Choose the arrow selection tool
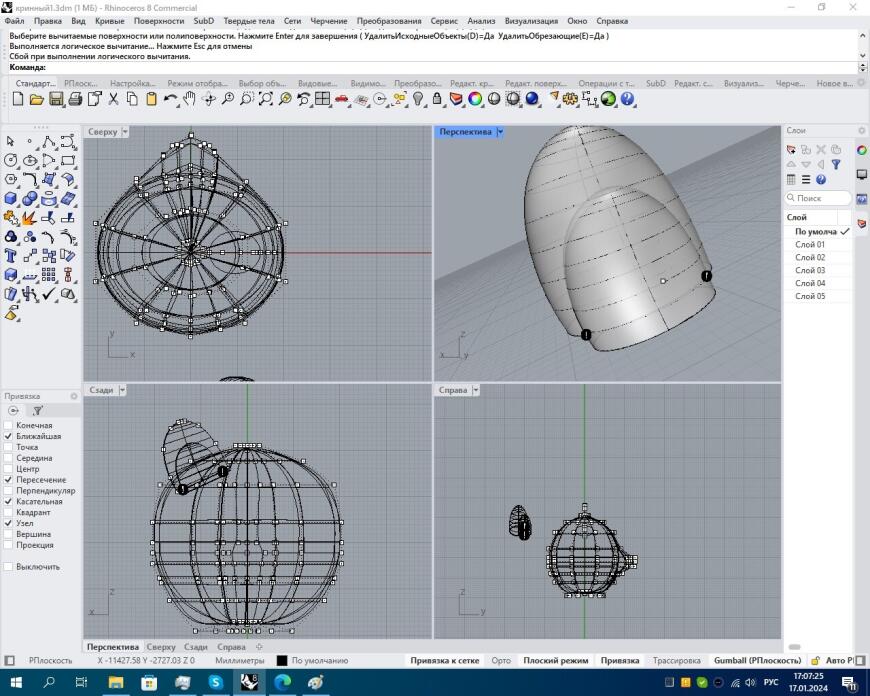This screenshot has width=870, height=696. point(11,141)
